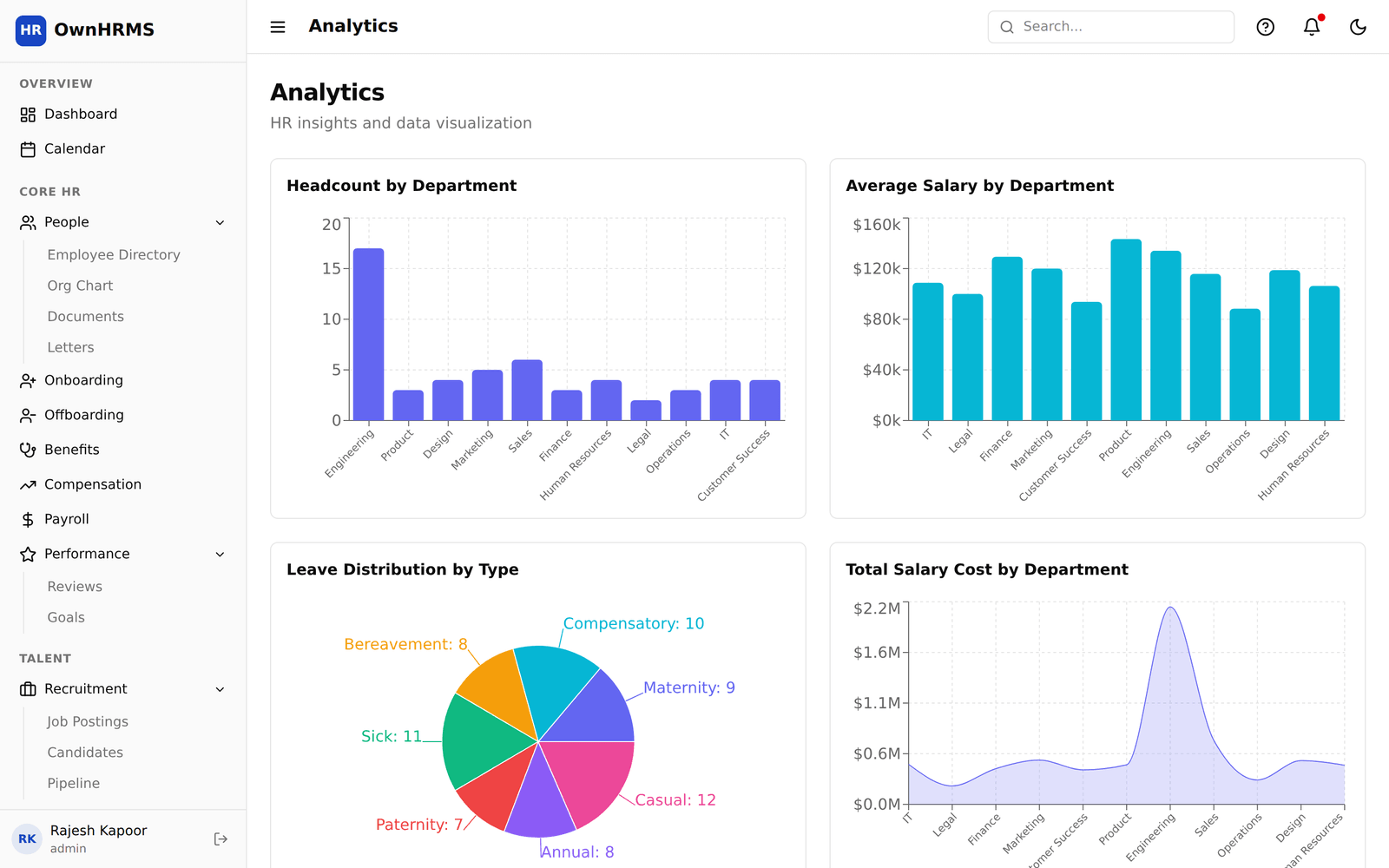Collapse the People section chevron

(220, 223)
